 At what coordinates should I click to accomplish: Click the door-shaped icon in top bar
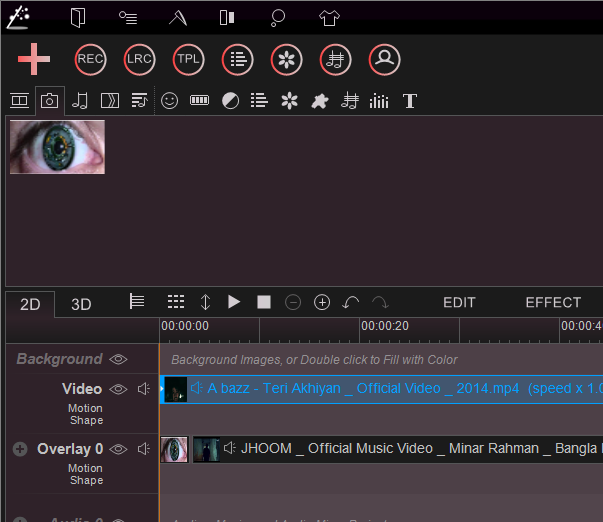coord(78,18)
